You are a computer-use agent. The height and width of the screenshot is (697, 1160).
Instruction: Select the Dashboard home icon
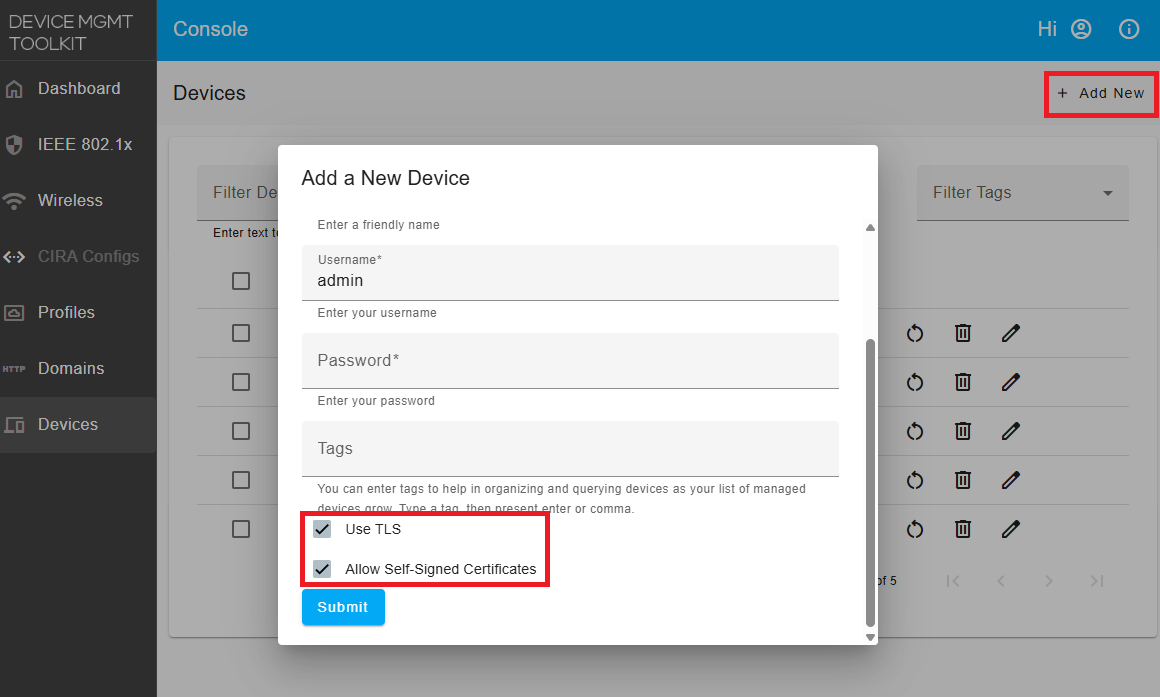click(x=14, y=88)
